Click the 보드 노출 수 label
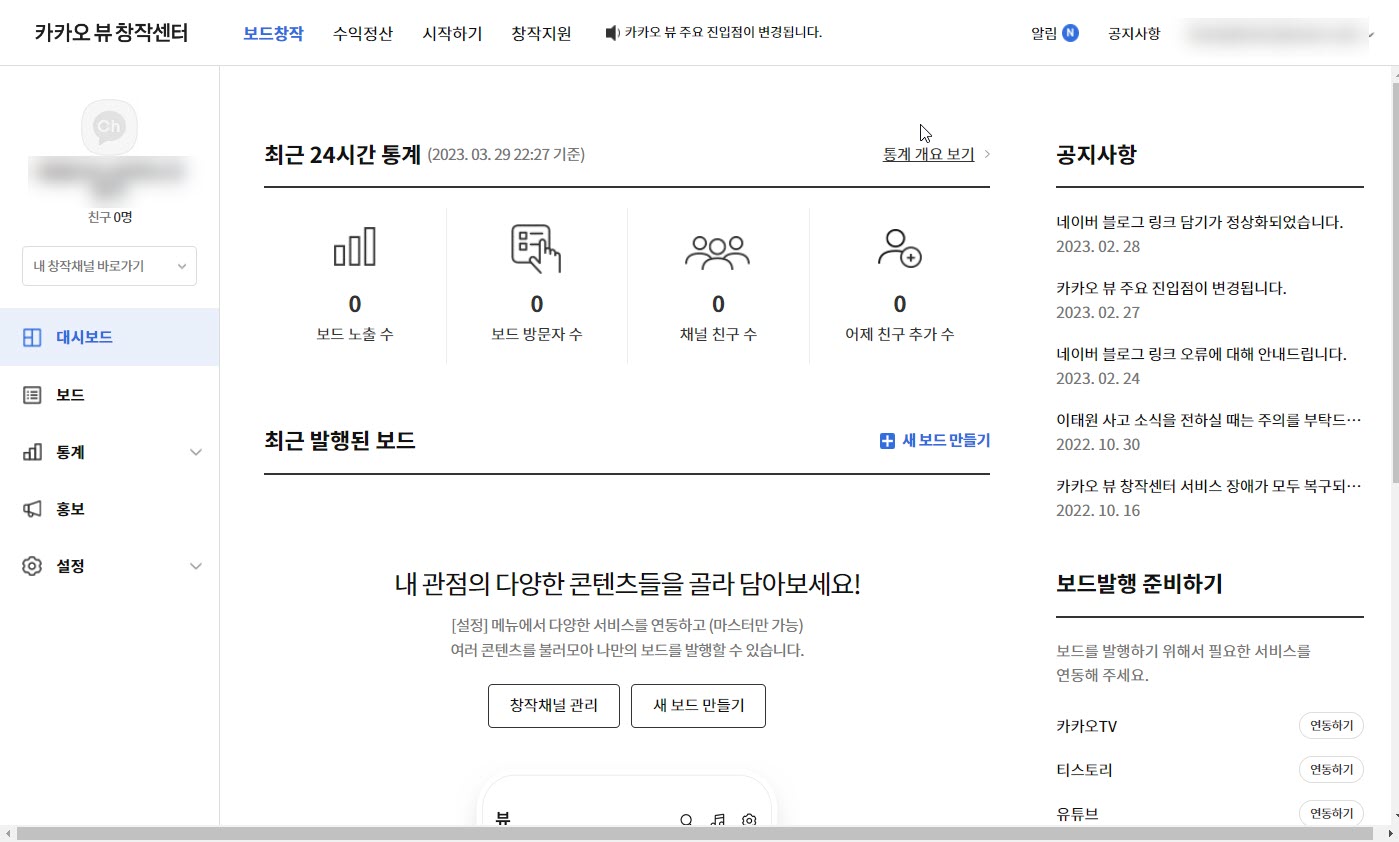 click(x=355, y=334)
